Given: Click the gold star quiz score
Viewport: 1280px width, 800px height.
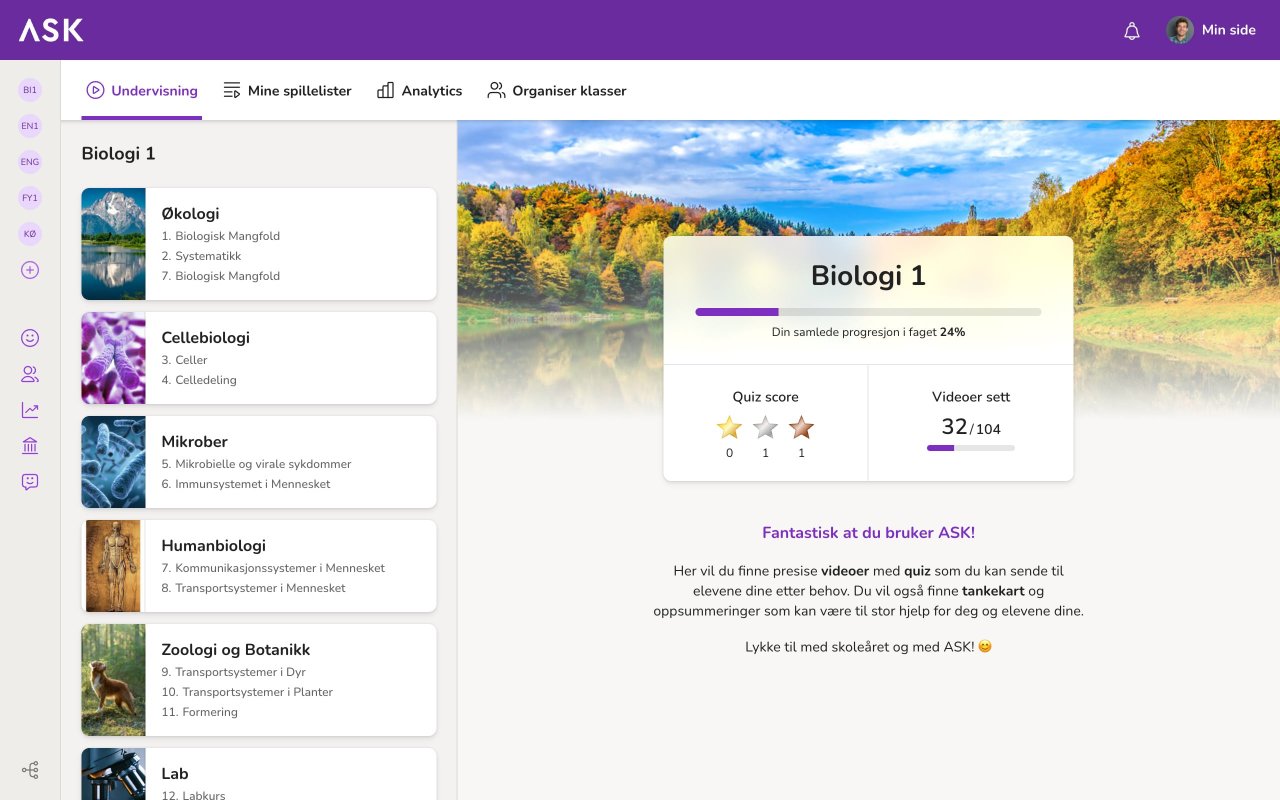Looking at the screenshot, I should pyautogui.click(x=730, y=428).
